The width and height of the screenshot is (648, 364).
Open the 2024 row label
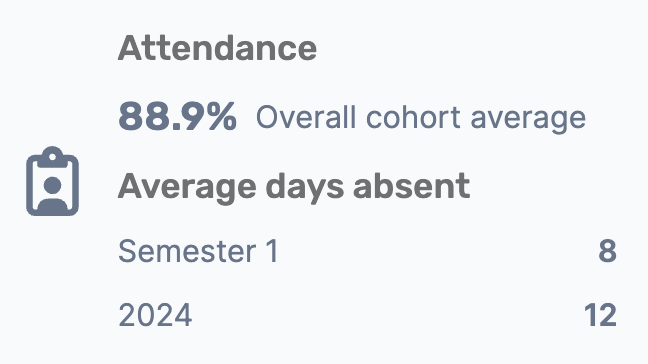click(155, 315)
